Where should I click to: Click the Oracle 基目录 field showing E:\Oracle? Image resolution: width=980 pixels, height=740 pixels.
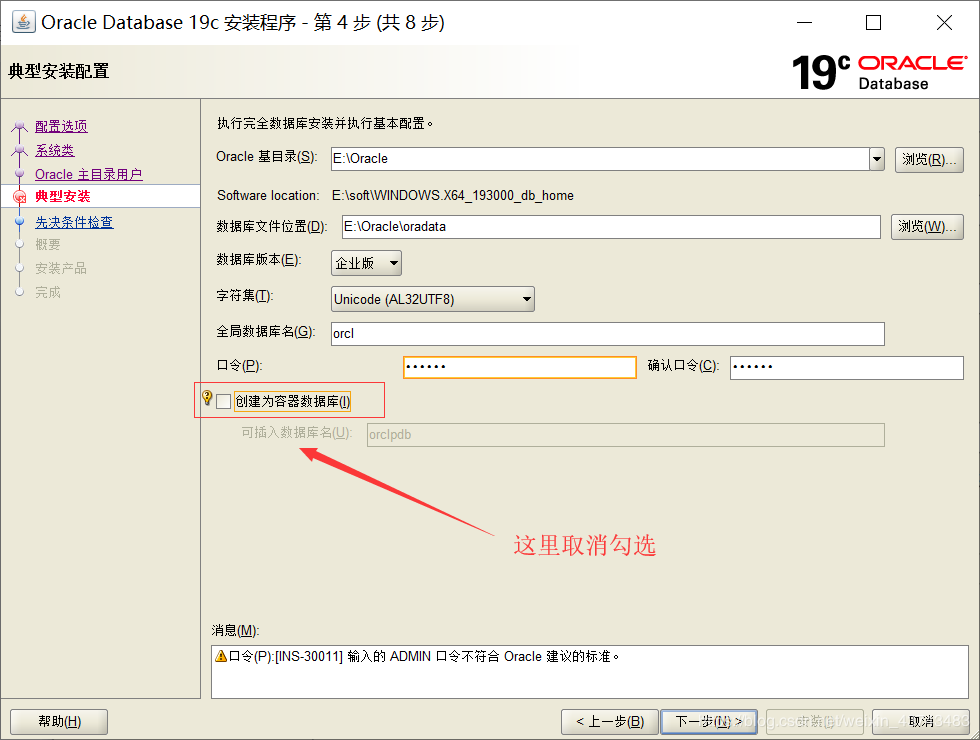tap(600, 159)
